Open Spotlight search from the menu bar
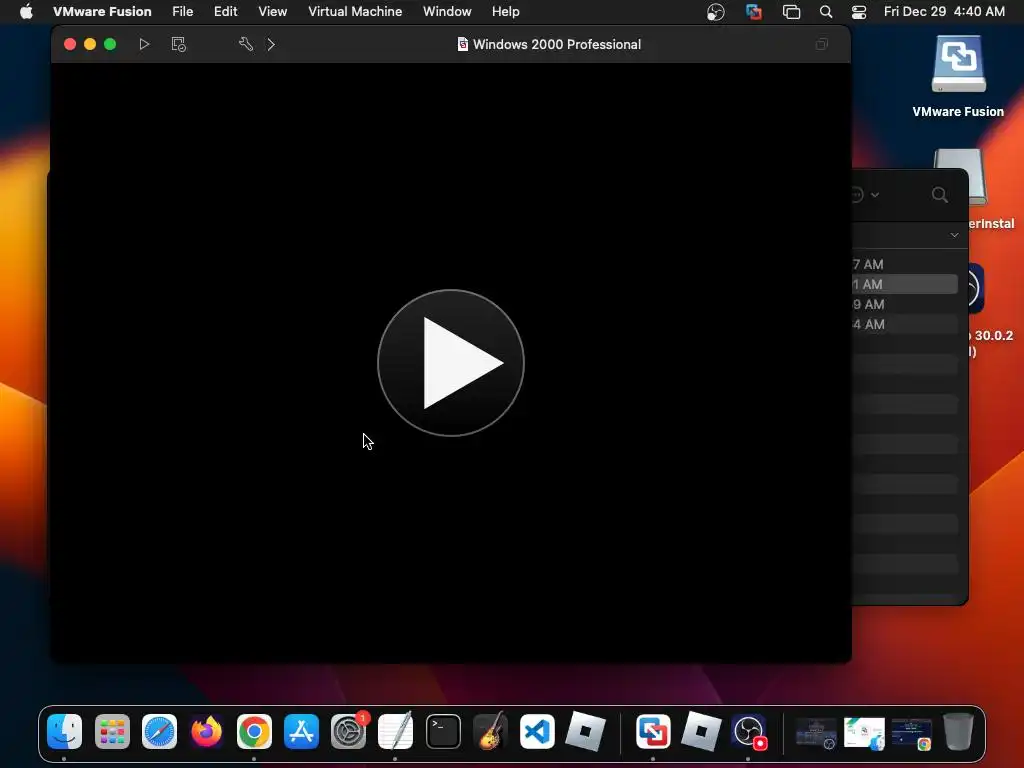This screenshot has width=1024, height=768. (826, 12)
